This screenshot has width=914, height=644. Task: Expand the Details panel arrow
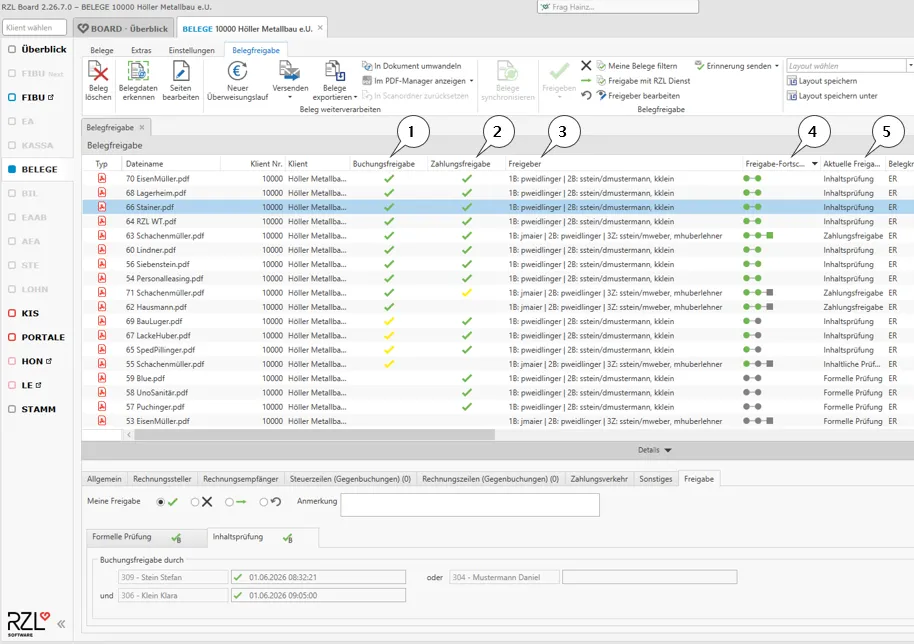click(x=668, y=450)
